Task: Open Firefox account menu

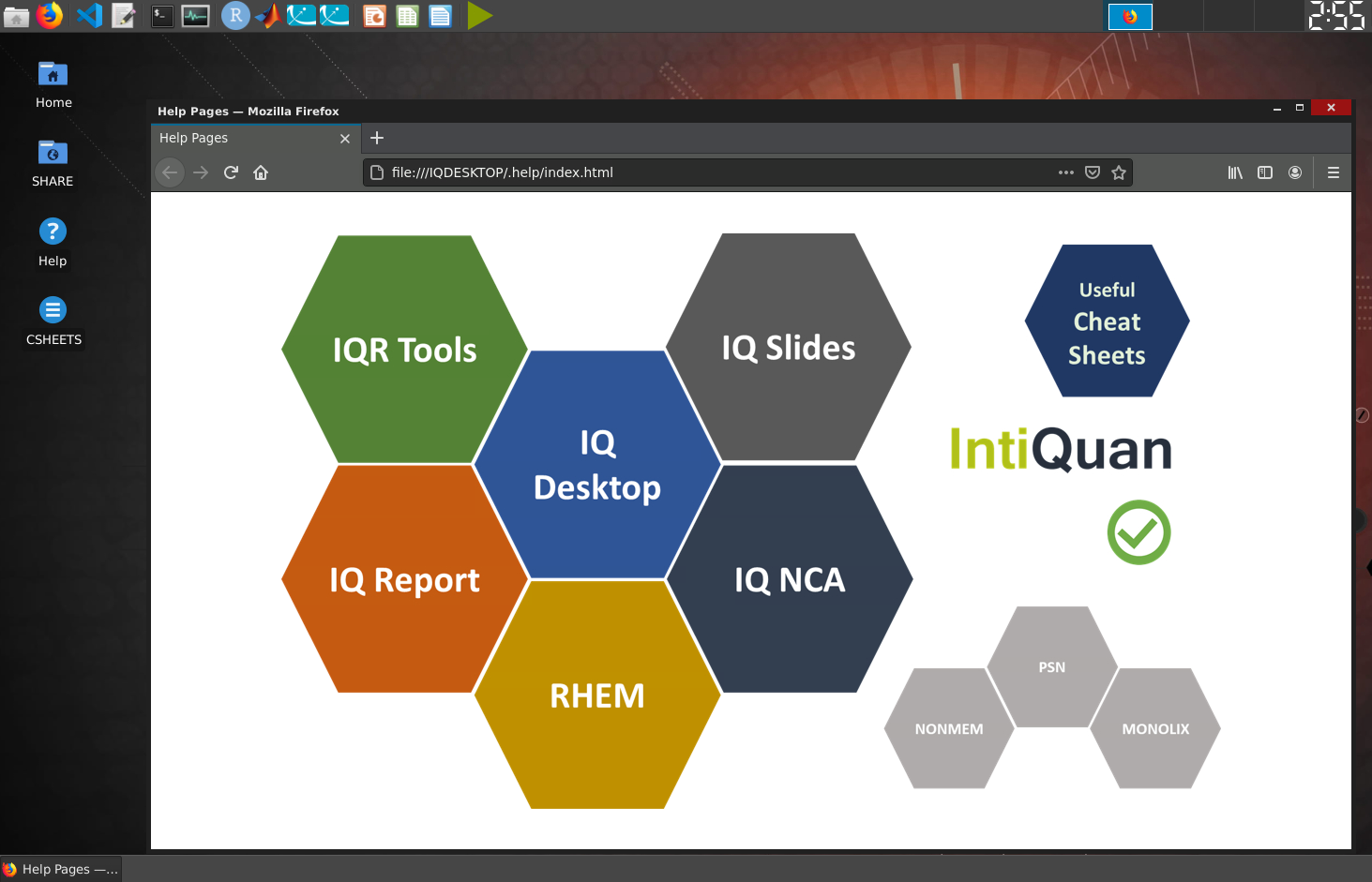Action: (1295, 172)
